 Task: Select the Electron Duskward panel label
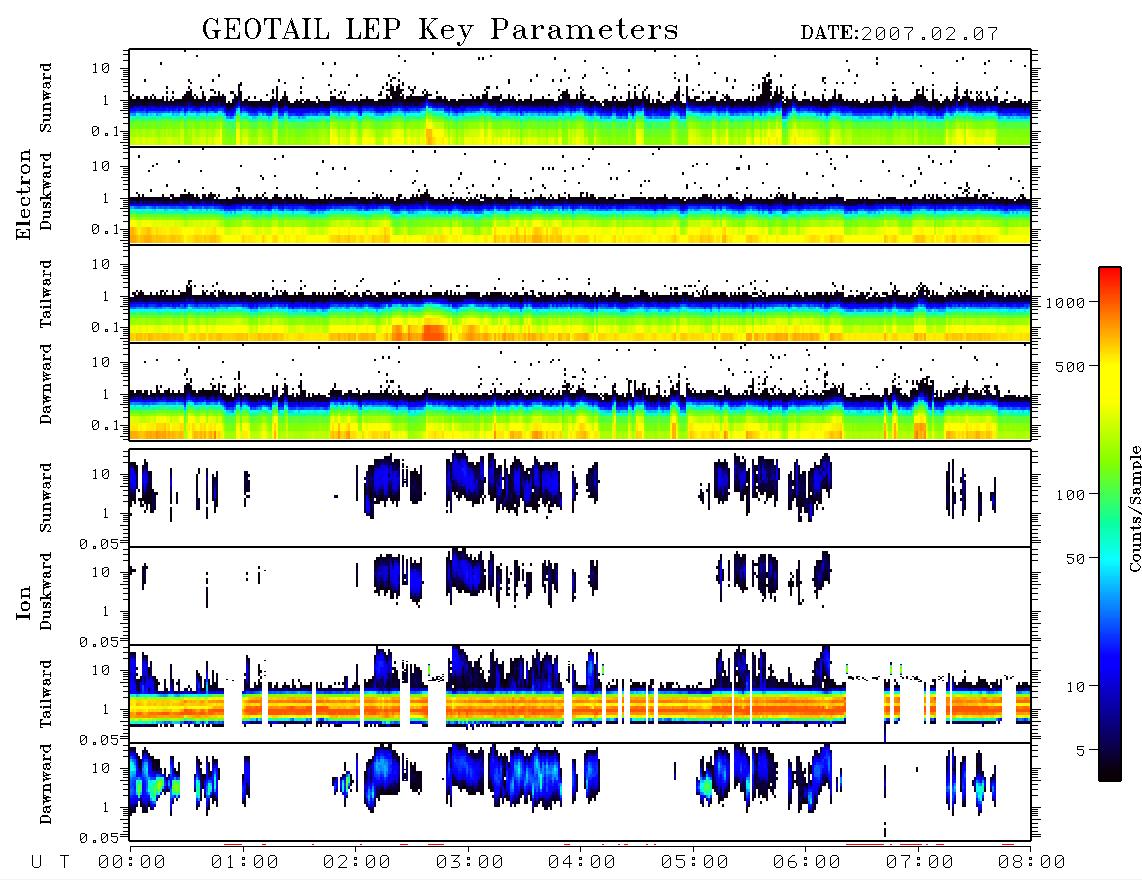(46, 191)
